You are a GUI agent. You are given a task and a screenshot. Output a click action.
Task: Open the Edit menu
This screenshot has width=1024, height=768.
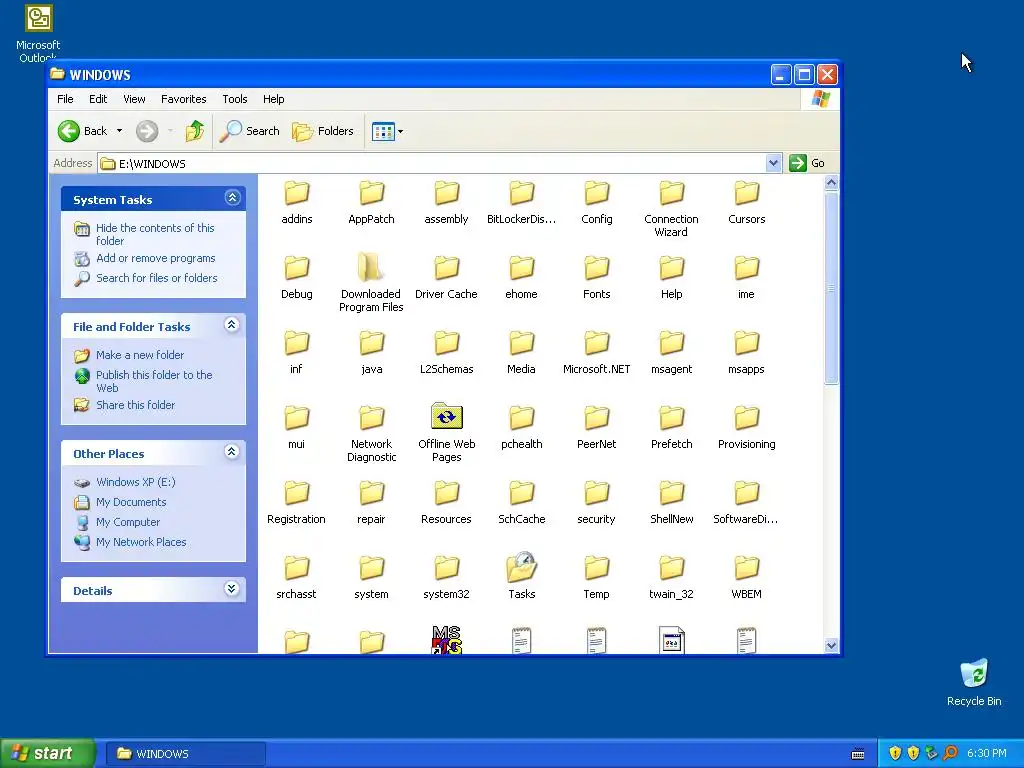coord(98,99)
